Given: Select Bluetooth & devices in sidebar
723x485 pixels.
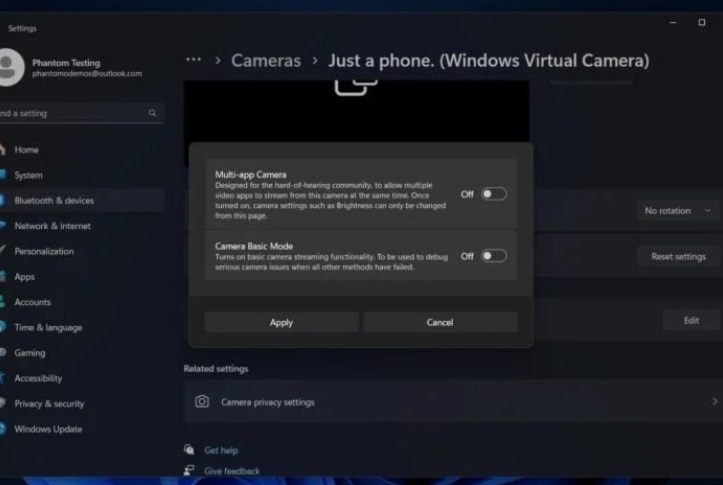Looking at the screenshot, I should (x=82, y=201).
